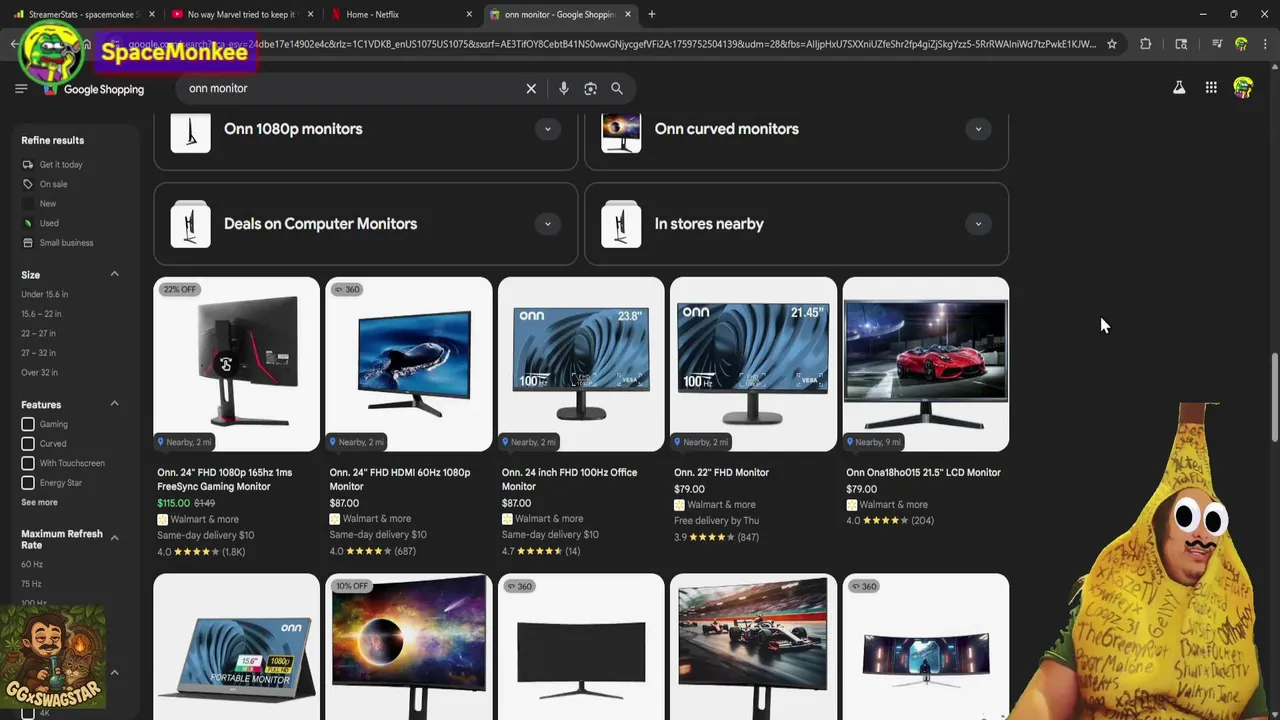Open the browser extensions puzzle icon

tap(1146, 44)
